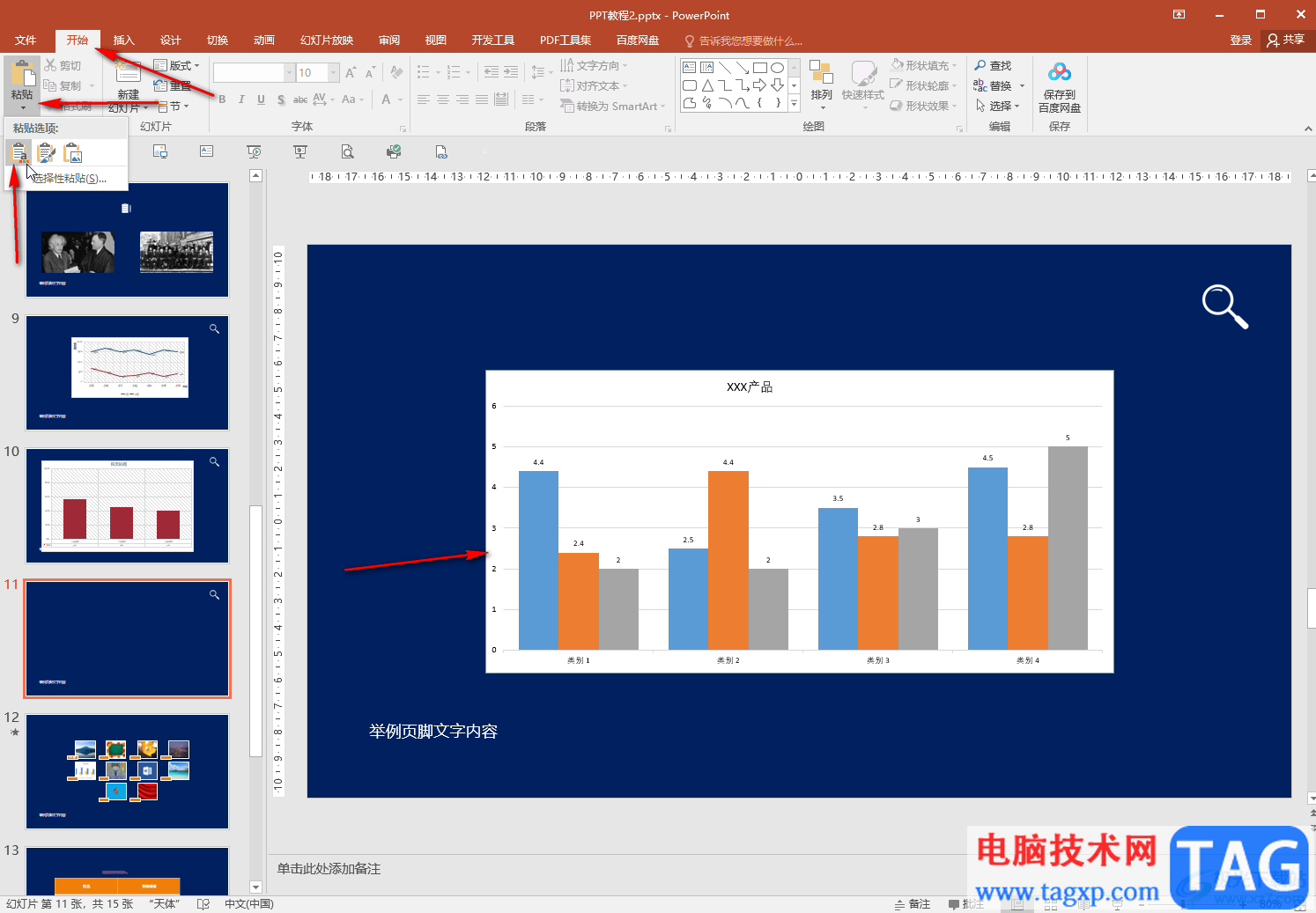
Task: Expand the shapes gallery More arrow
Action: [794, 103]
